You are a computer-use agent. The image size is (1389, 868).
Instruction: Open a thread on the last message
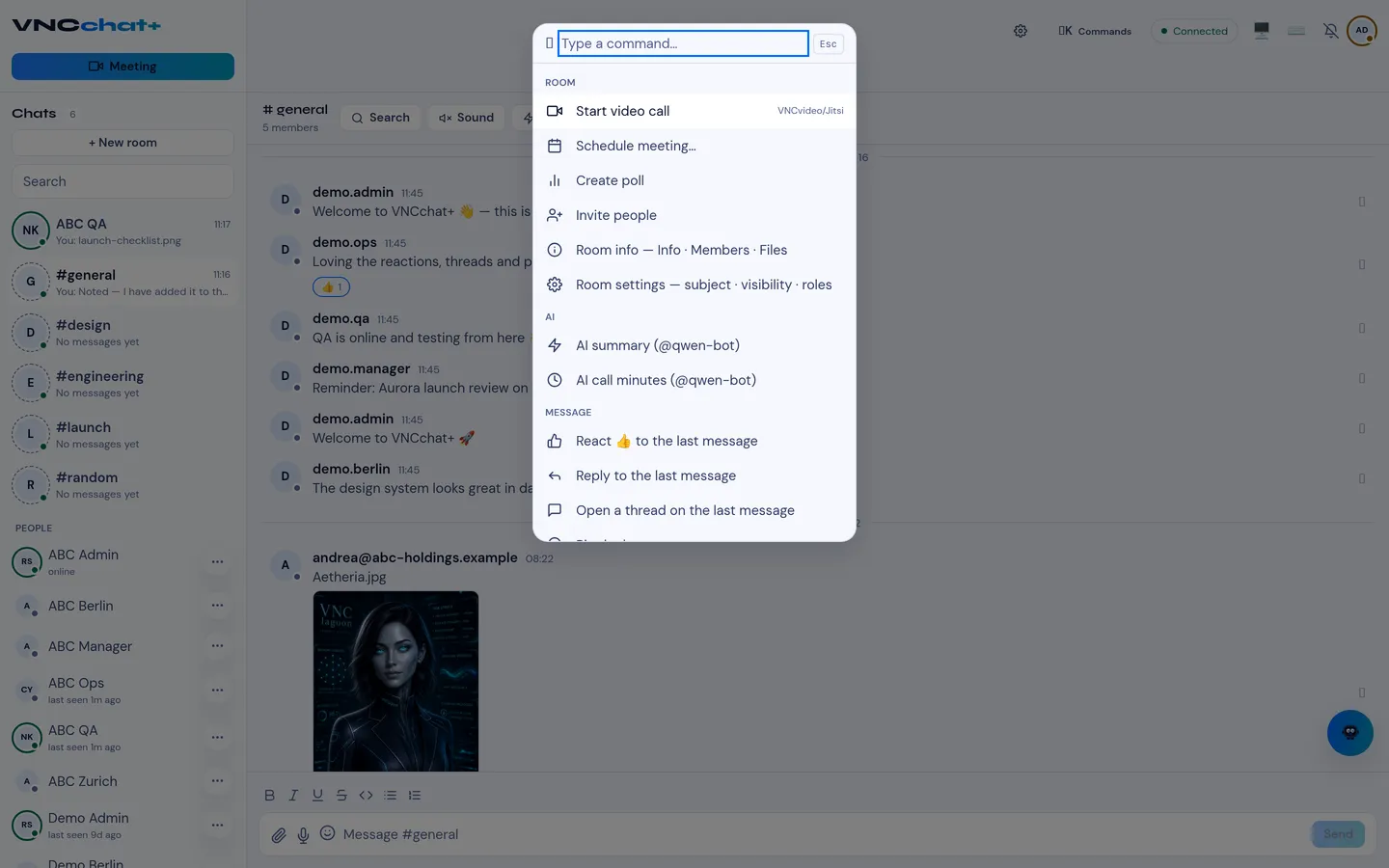point(694,510)
